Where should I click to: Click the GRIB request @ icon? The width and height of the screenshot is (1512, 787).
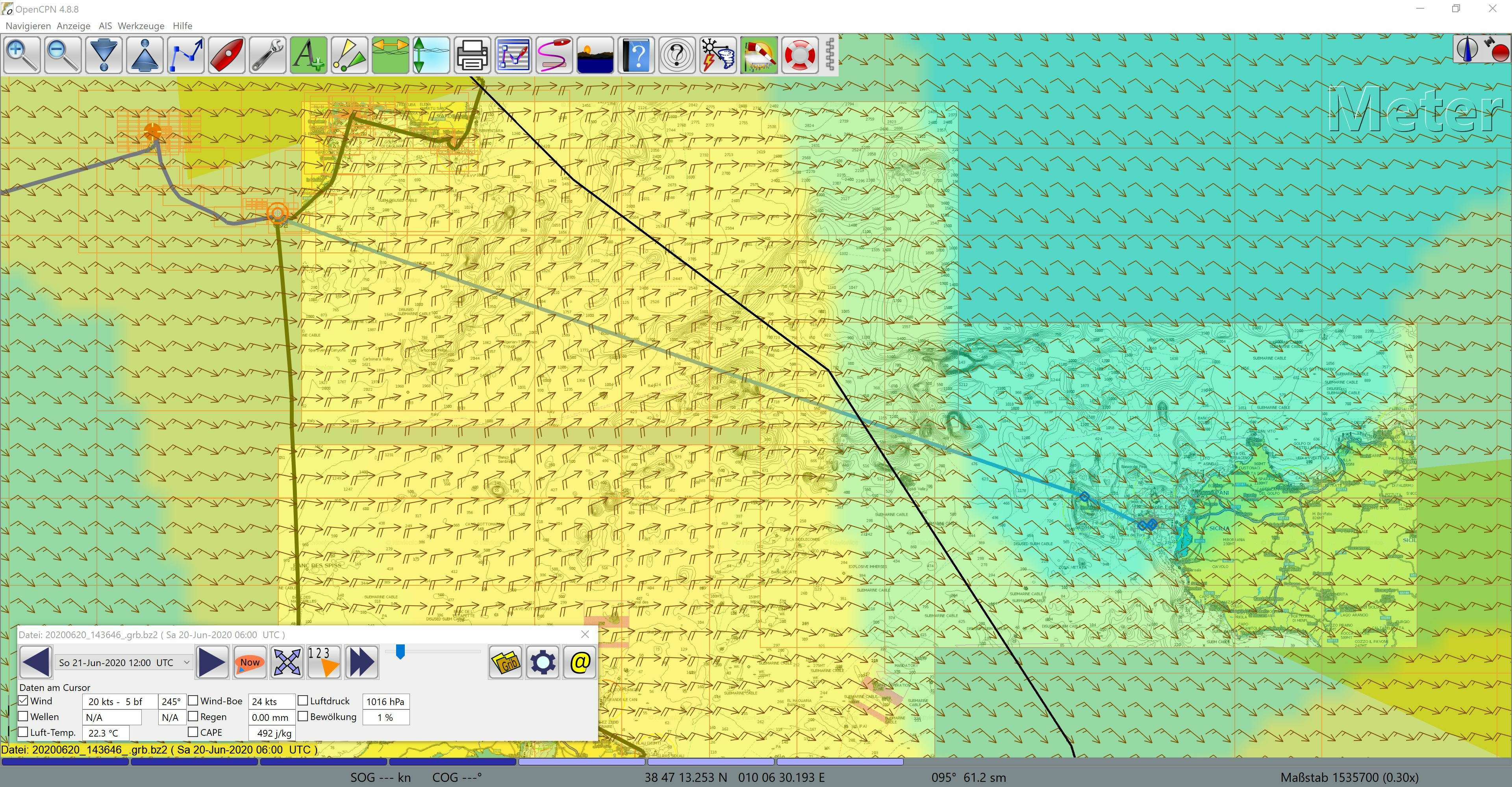[579, 663]
